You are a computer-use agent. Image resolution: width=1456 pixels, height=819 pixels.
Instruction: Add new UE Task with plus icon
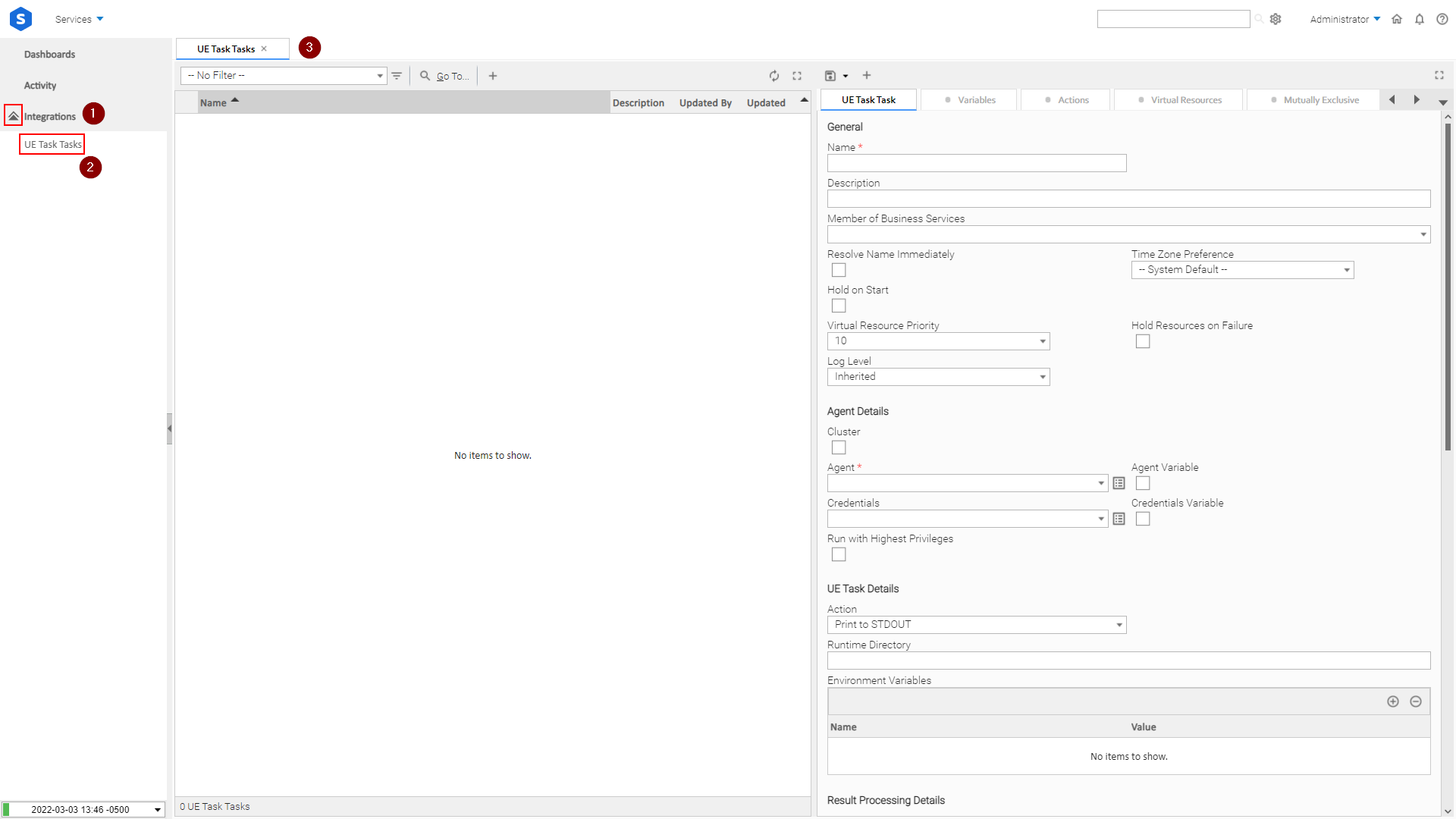point(493,76)
